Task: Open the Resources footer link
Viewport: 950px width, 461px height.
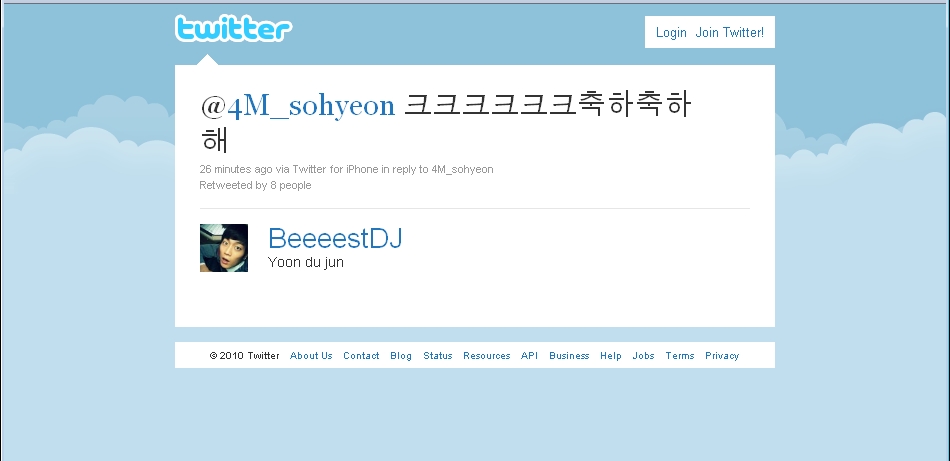Action: pyautogui.click(x=487, y=356)
